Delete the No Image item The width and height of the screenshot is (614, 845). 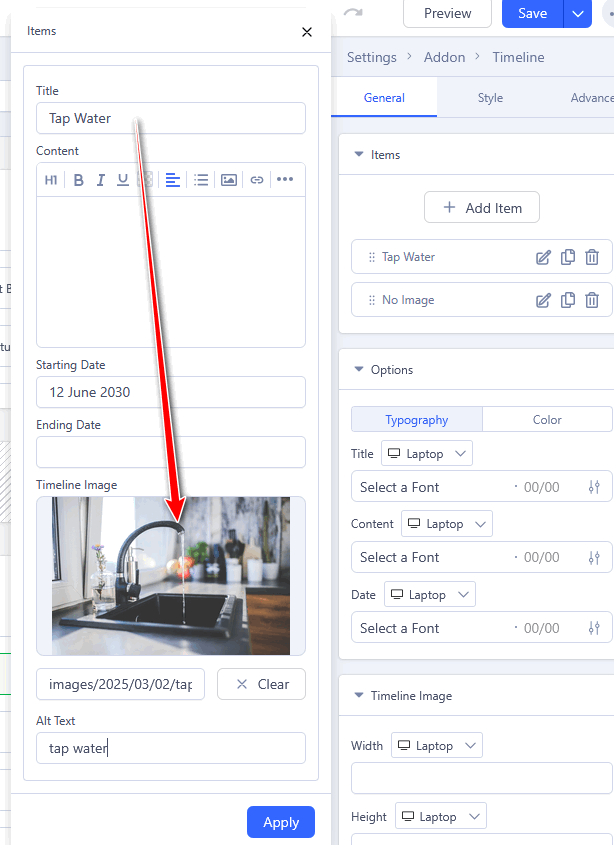click(x=592, y=300)
